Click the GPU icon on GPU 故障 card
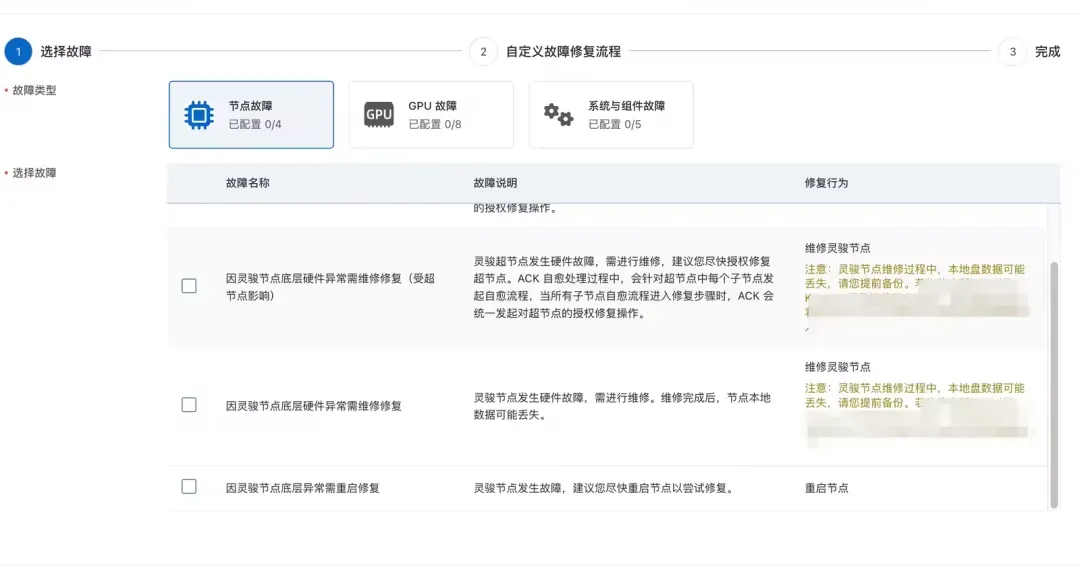Image resolution: width=1080 pixels, height=580 pixels. tap(379, 115)
